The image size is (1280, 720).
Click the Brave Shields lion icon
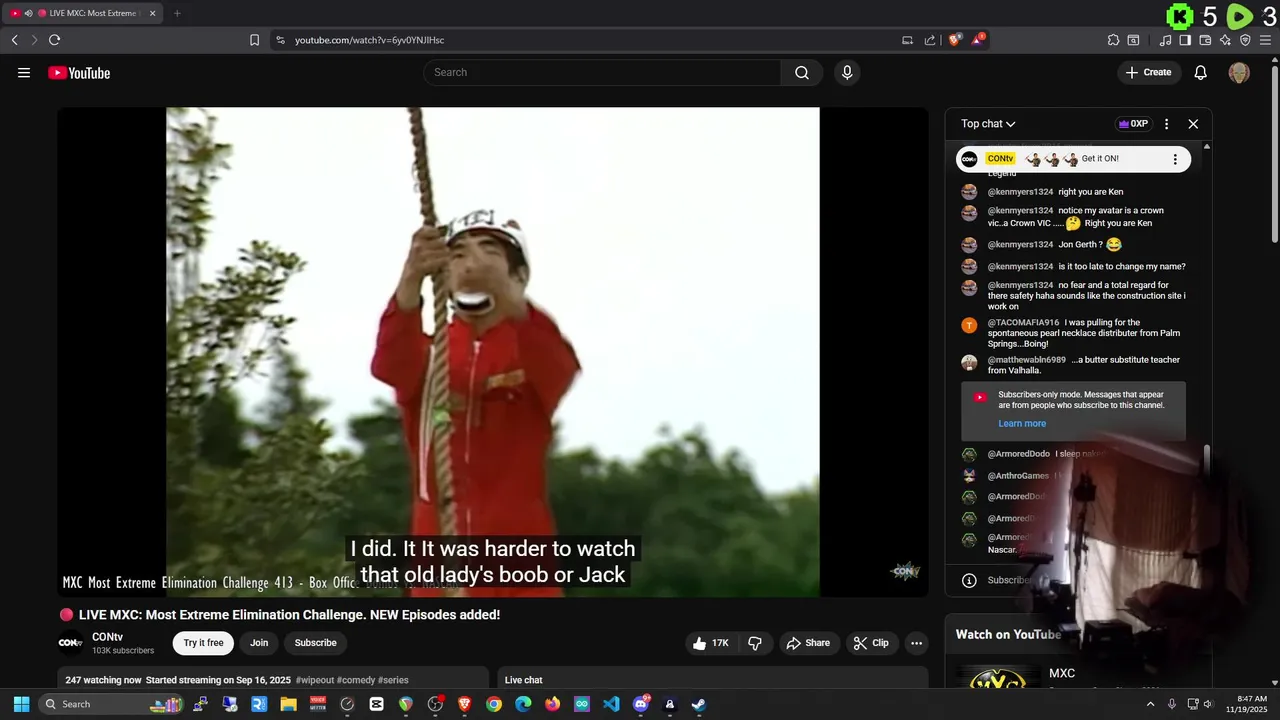pyautogui.click(x=955, y=40)
